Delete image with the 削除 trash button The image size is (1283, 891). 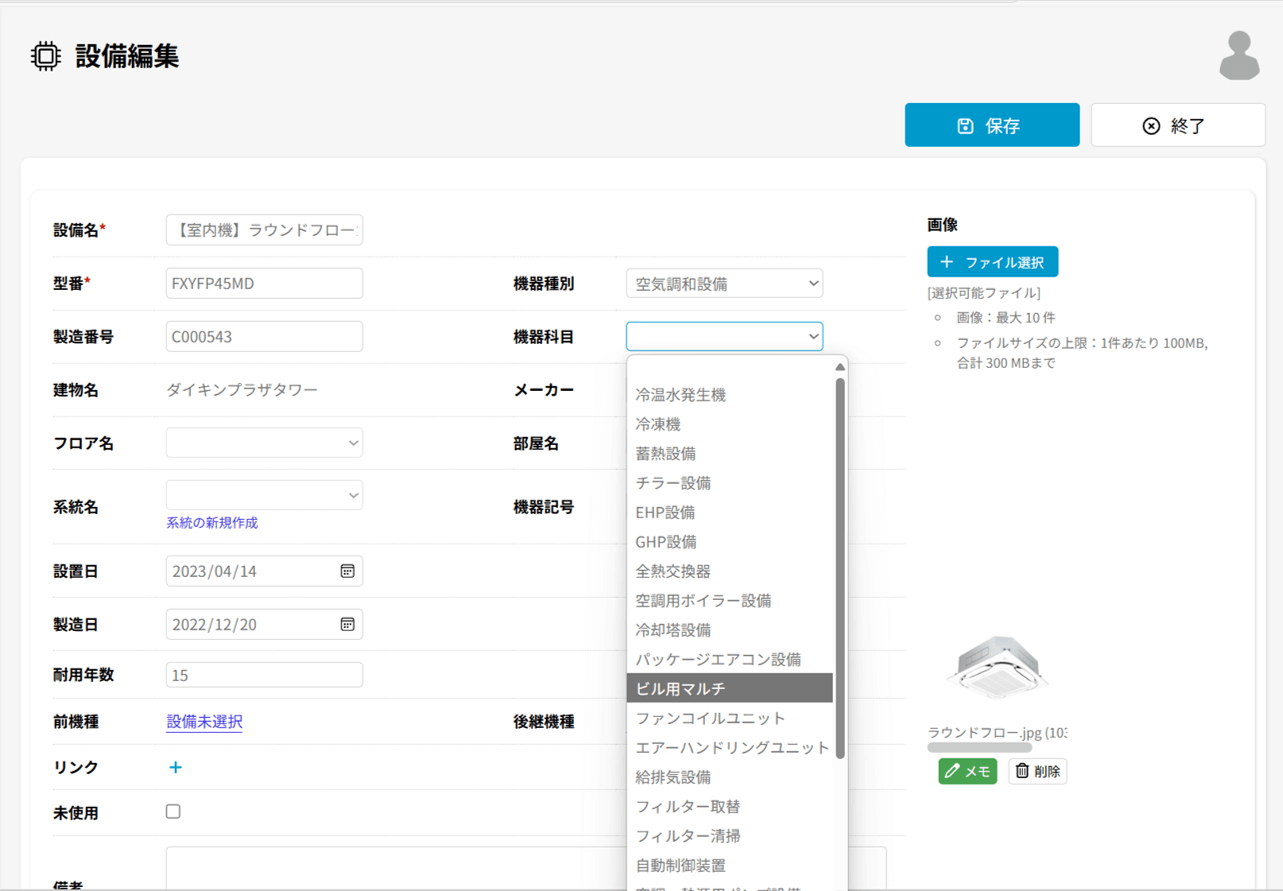click(x=1037, y=771)
